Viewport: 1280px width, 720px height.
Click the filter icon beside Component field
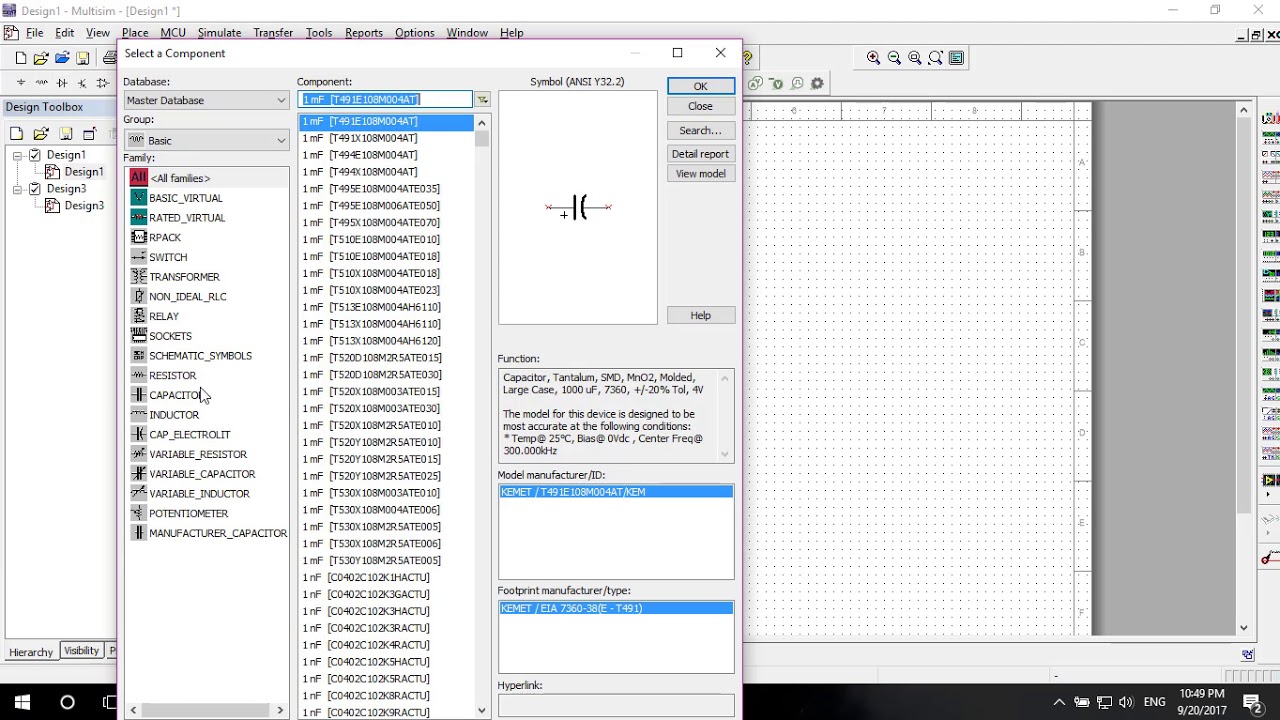tap(482, 99)
